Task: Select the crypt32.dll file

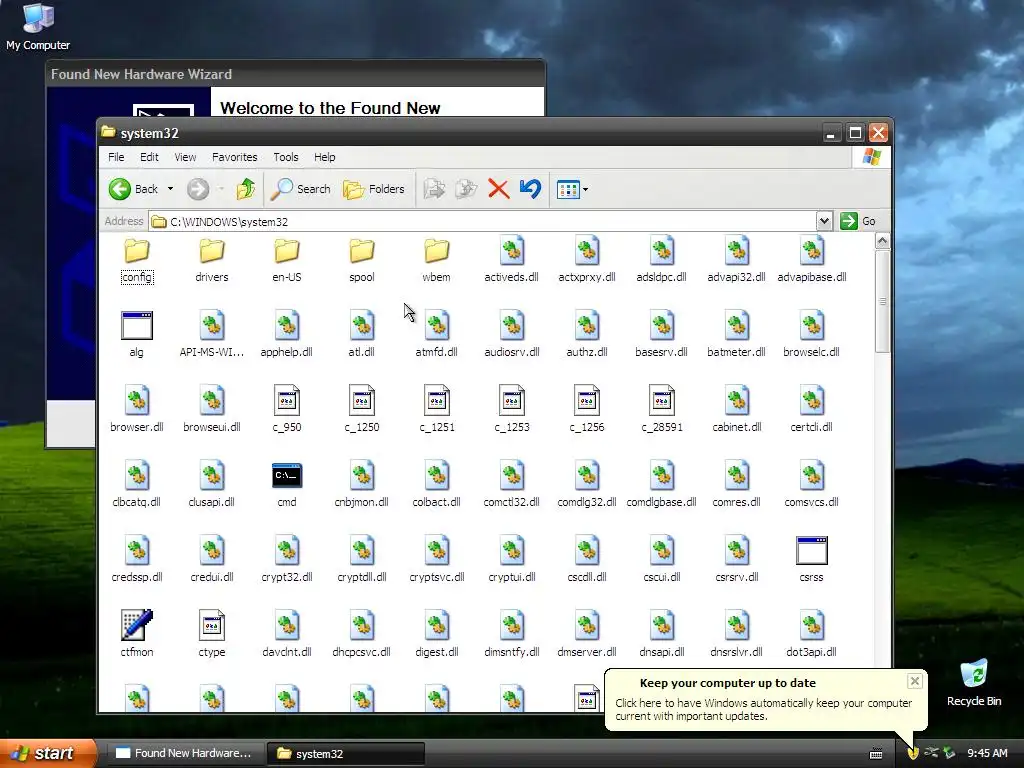Action: pos(287,560)
